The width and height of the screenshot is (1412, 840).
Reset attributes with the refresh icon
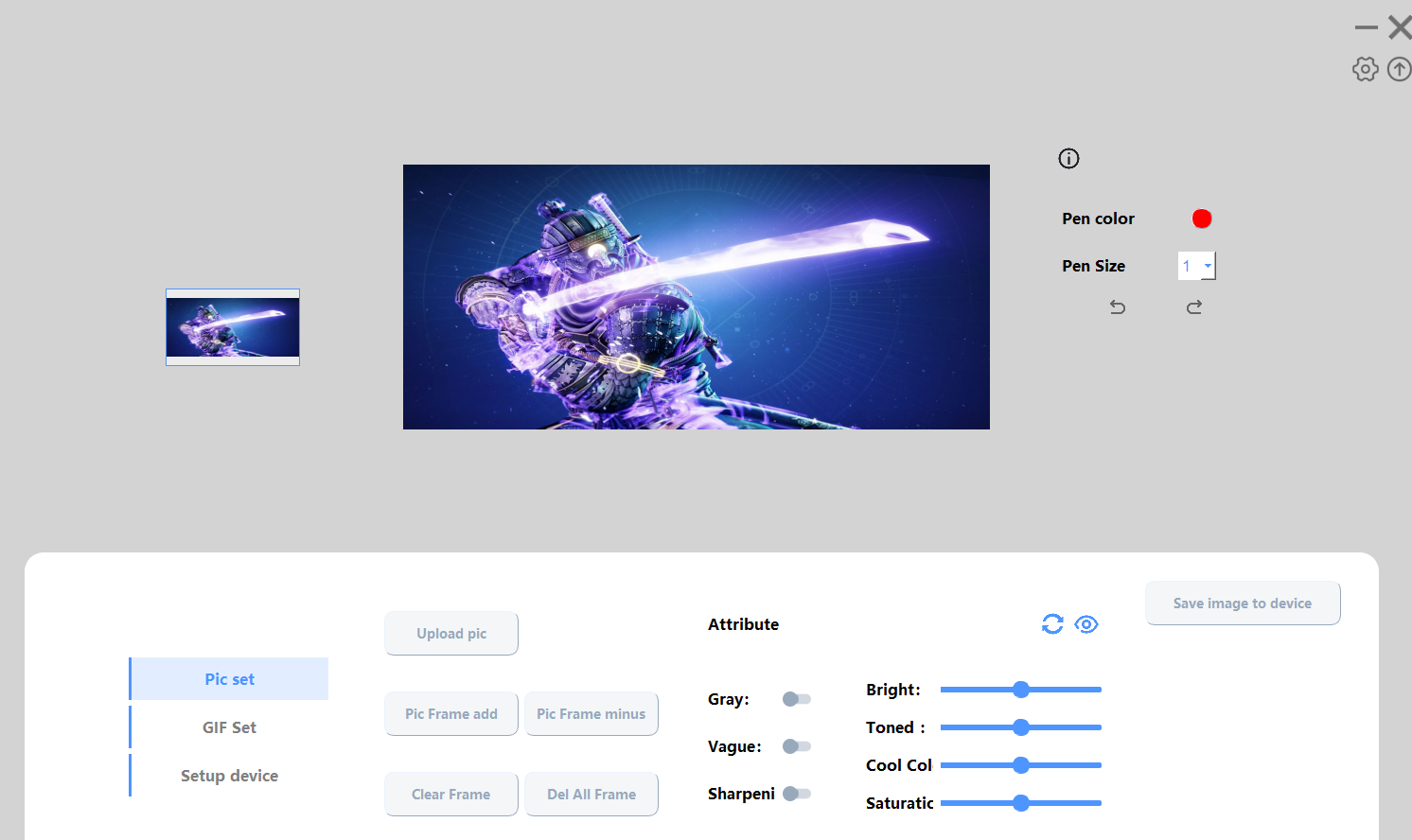[1052, 624]
